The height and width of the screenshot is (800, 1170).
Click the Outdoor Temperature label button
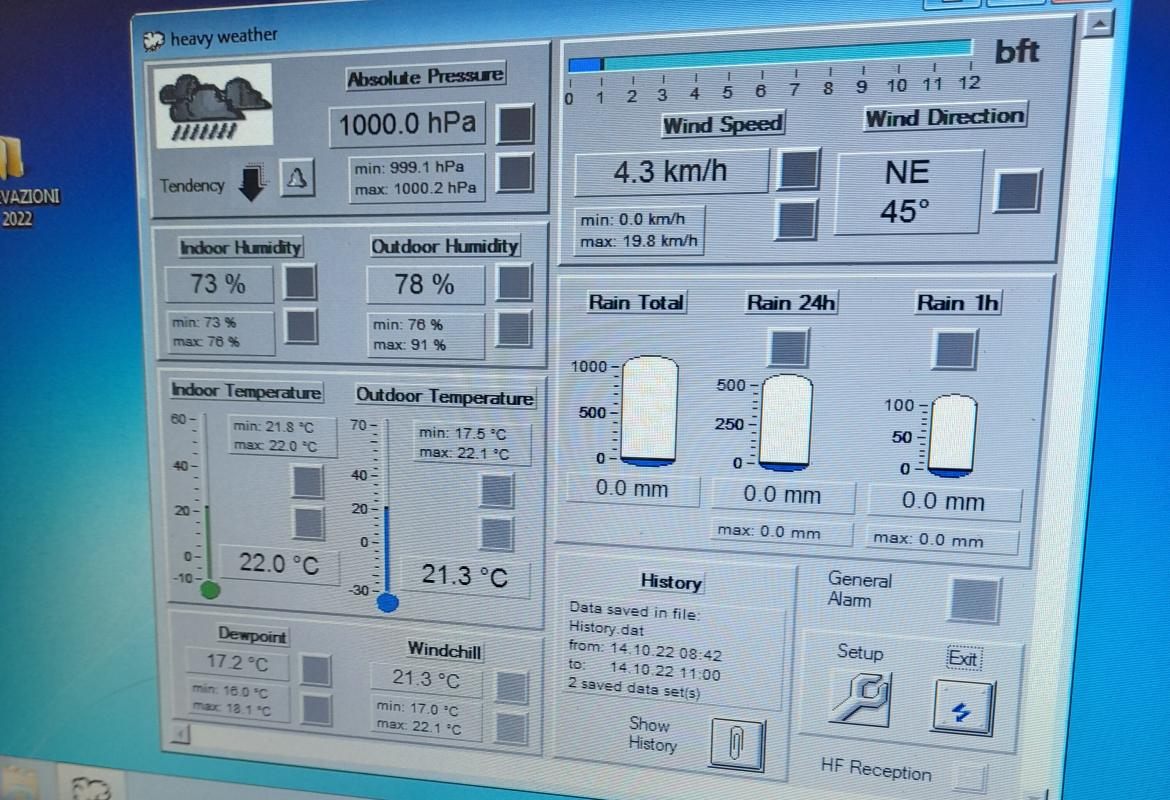click(445, 397)
